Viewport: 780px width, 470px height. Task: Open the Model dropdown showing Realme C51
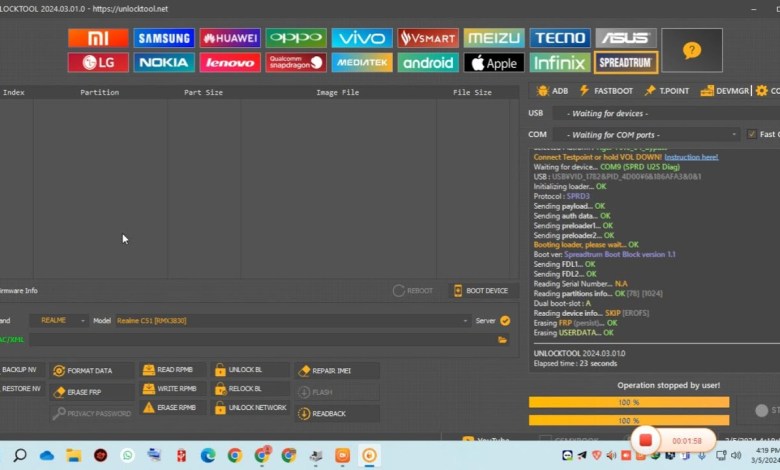[x=292, y=321]
